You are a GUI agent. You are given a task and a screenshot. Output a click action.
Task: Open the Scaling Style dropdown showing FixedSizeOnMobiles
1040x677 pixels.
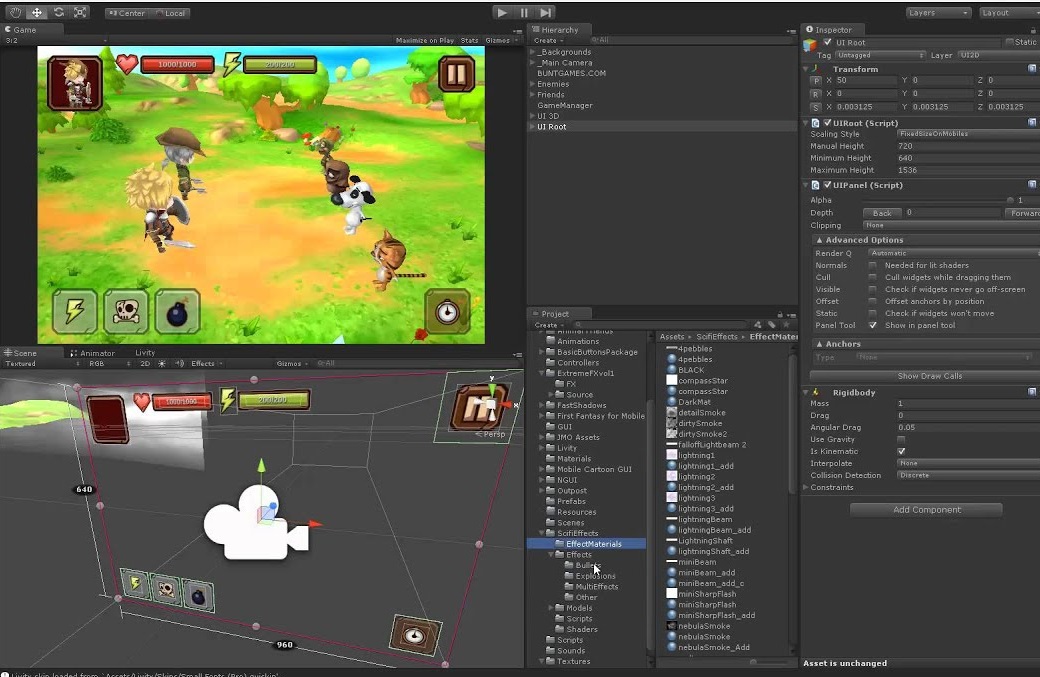(x=963, y=132)
